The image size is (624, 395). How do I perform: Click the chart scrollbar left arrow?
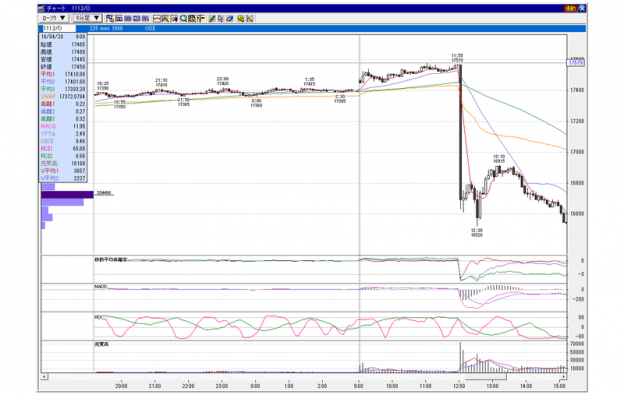(x=45, y=376)
